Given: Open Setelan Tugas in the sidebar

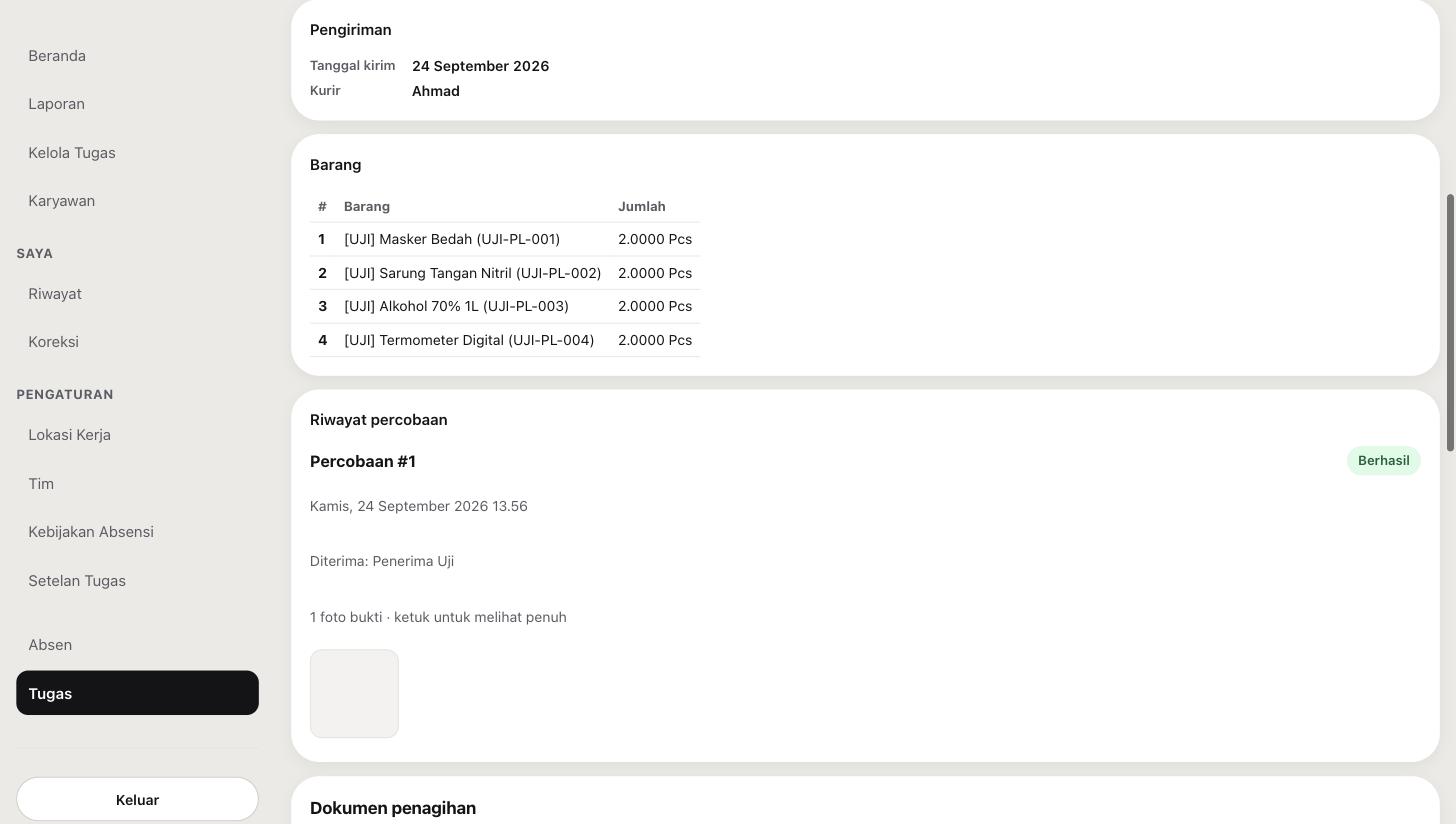Looking at the screenshot, I should click(x=137, y=581).
